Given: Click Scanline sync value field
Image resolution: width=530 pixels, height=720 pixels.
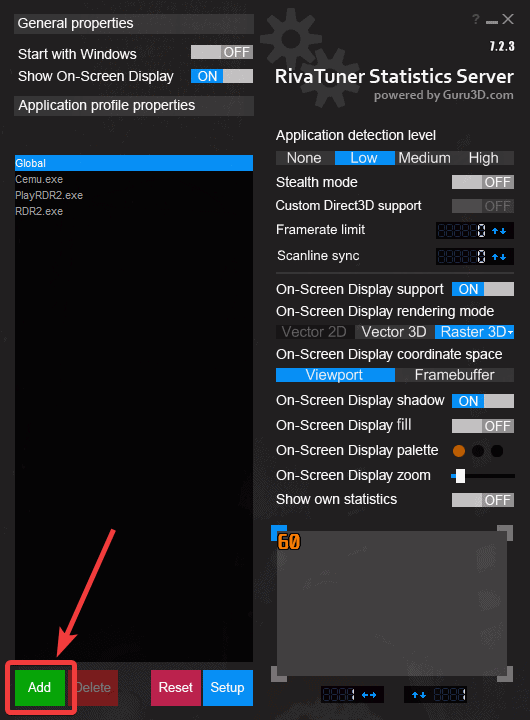Looking at the screenshot, I should coord(462,257).
